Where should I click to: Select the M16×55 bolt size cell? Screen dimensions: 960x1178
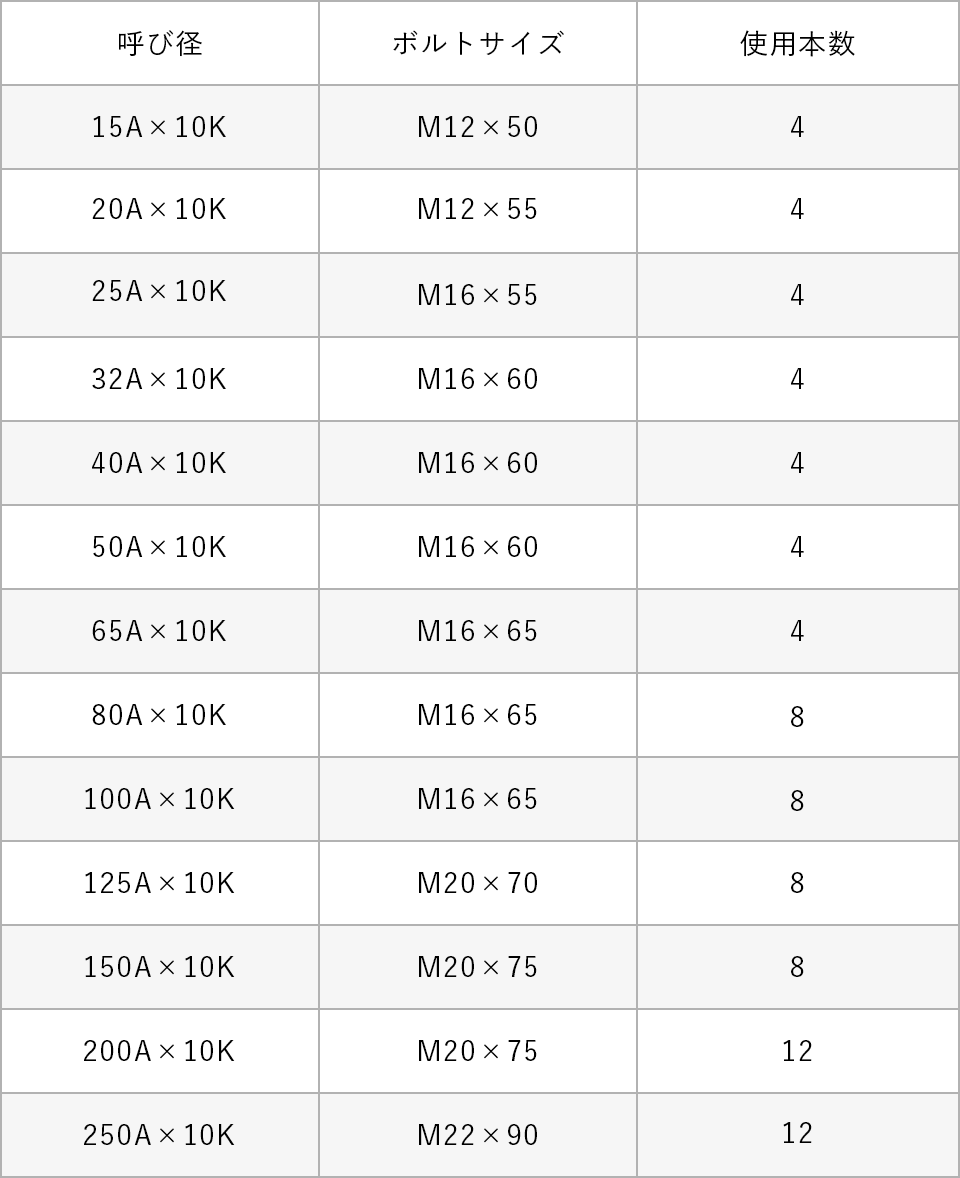(x=478, y=295)
